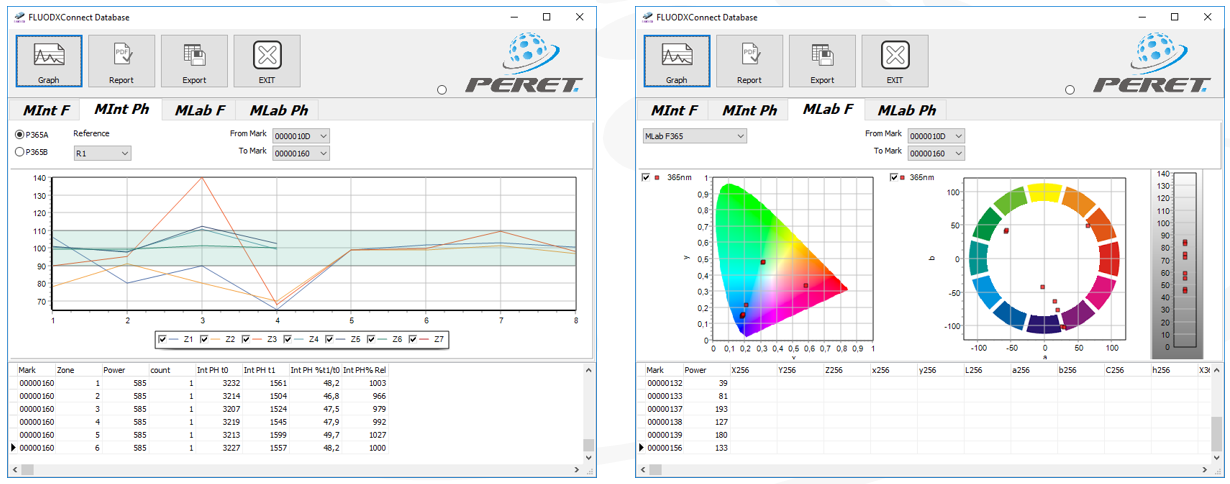
Task: Click Graph button in left window
Action: pos(49,61)
